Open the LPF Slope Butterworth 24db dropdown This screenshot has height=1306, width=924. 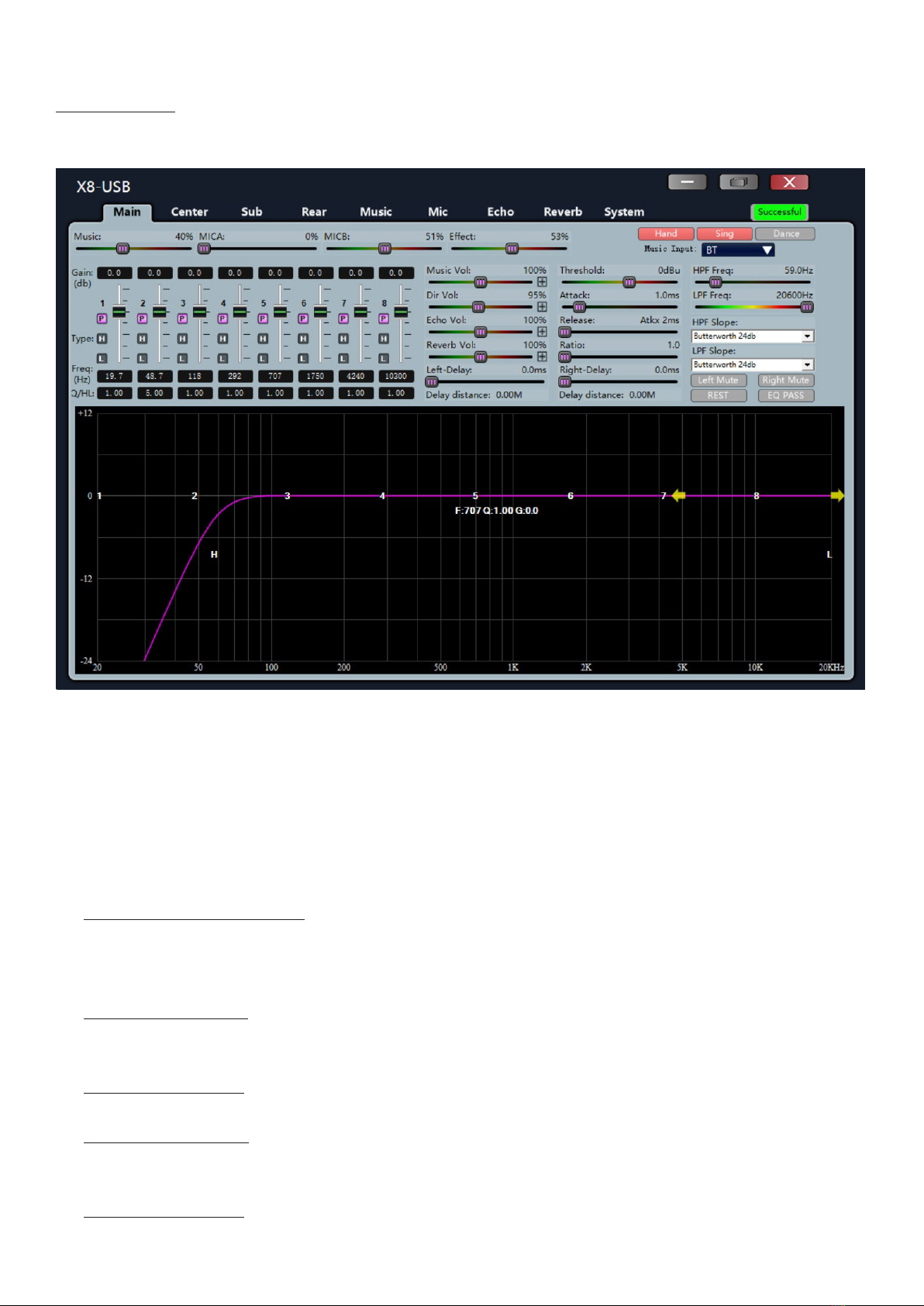753,364
